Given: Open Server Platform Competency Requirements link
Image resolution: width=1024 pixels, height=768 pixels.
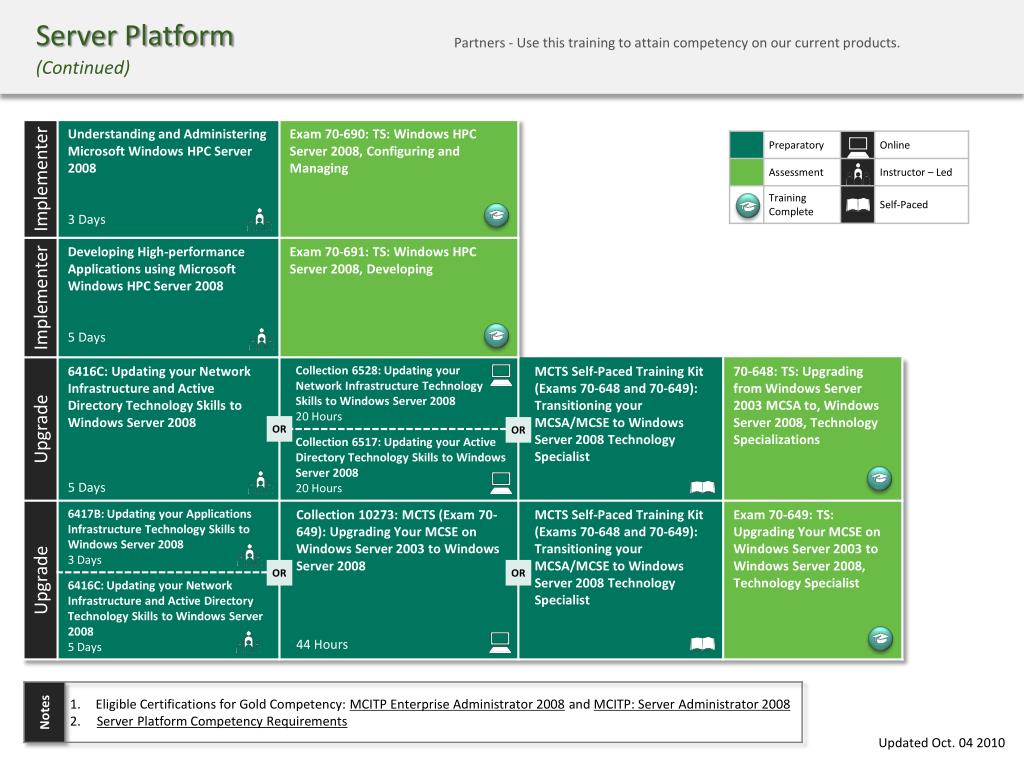Looking at the screenshot, I should [222, 721].
